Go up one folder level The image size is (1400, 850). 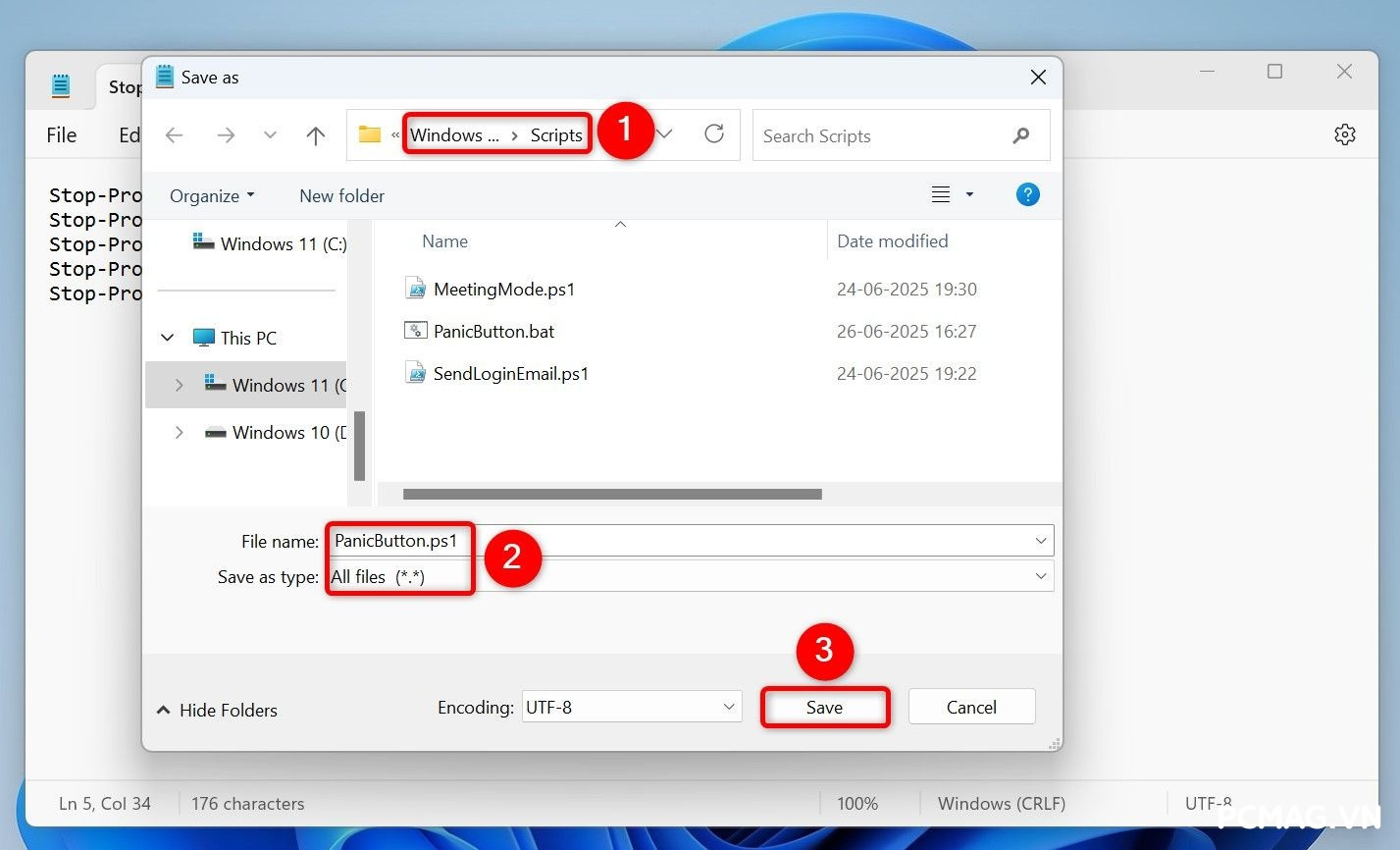[x=315, y=134]
